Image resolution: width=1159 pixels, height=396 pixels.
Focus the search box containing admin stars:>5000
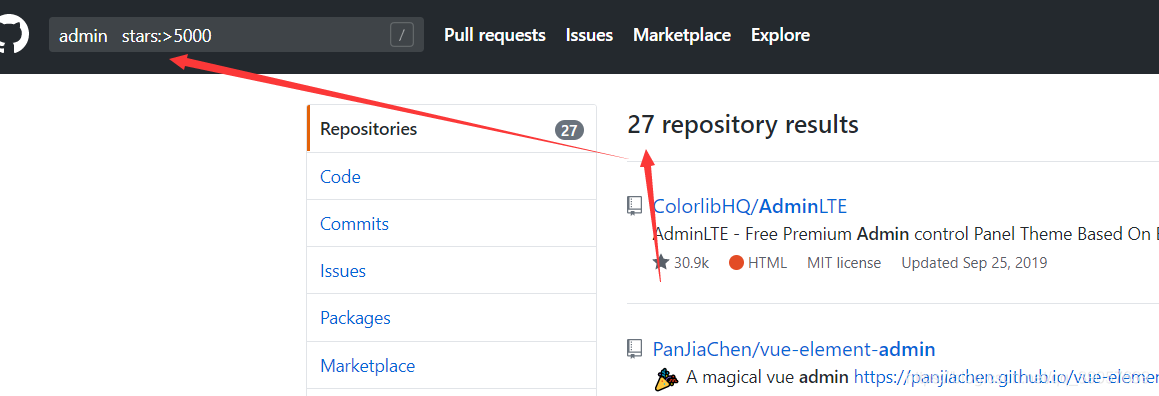click(237, 35)
